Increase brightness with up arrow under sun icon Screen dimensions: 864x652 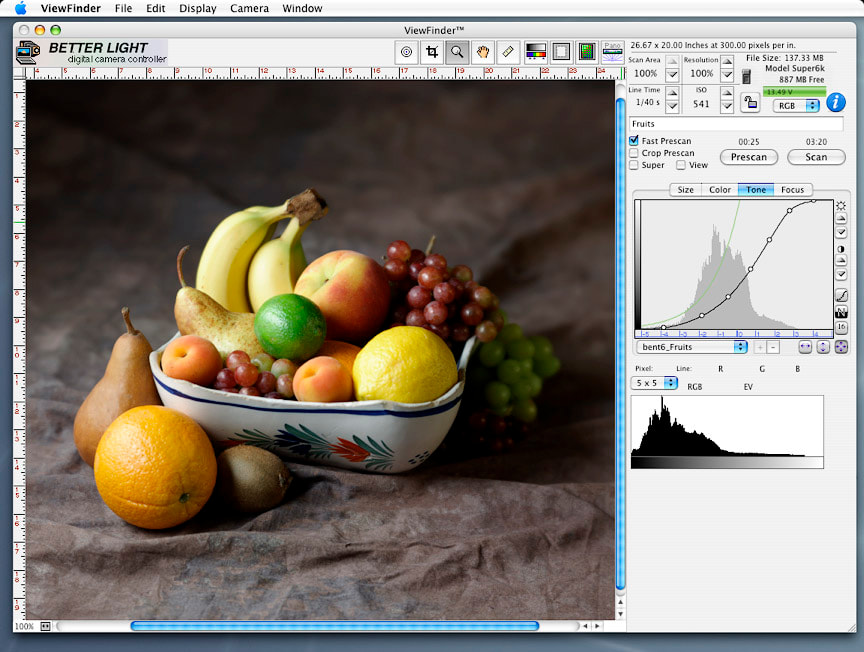pos(841,219)
